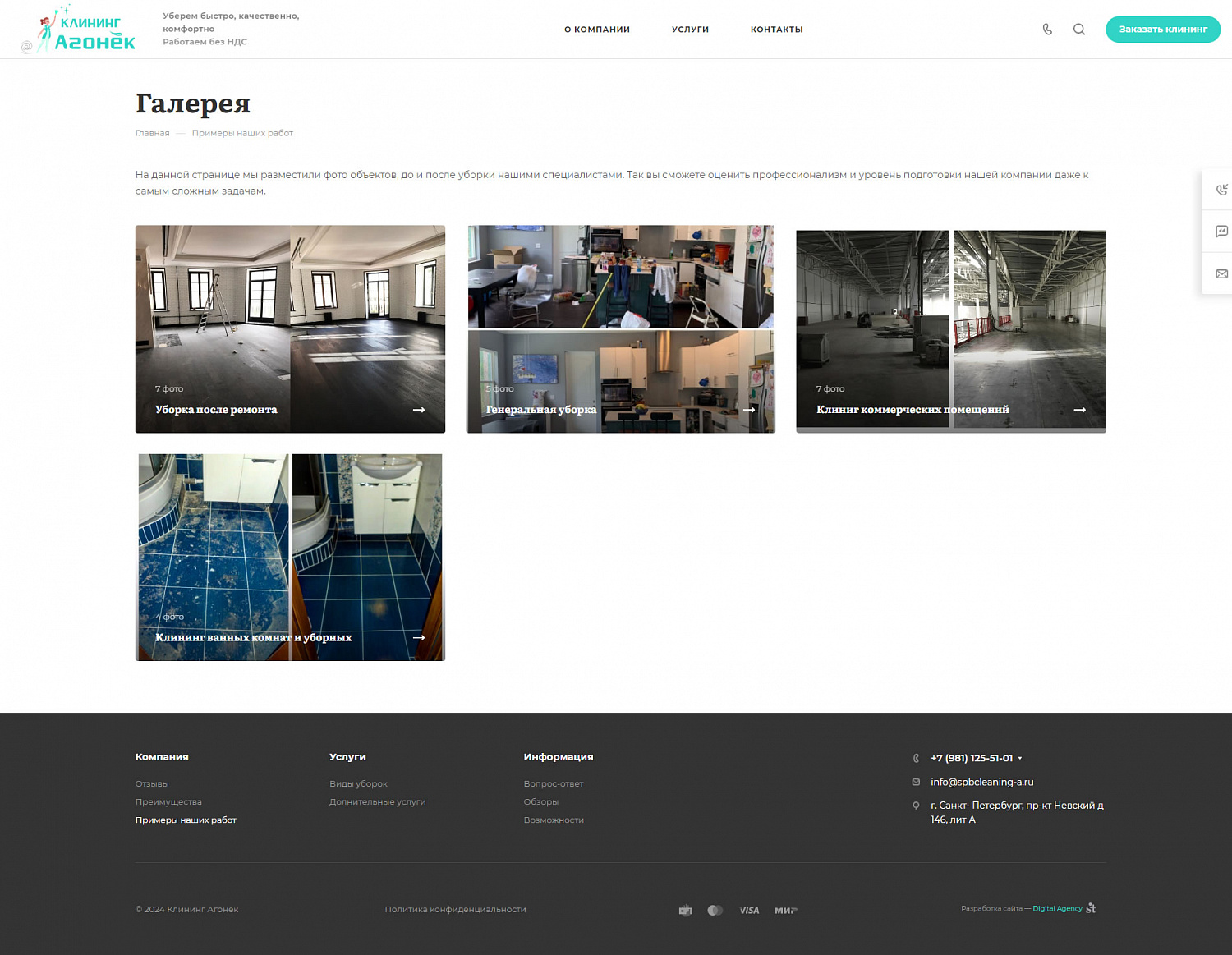Open Вопрос-ответ footer link
The image size is (1232, 955).
[554, 783]
